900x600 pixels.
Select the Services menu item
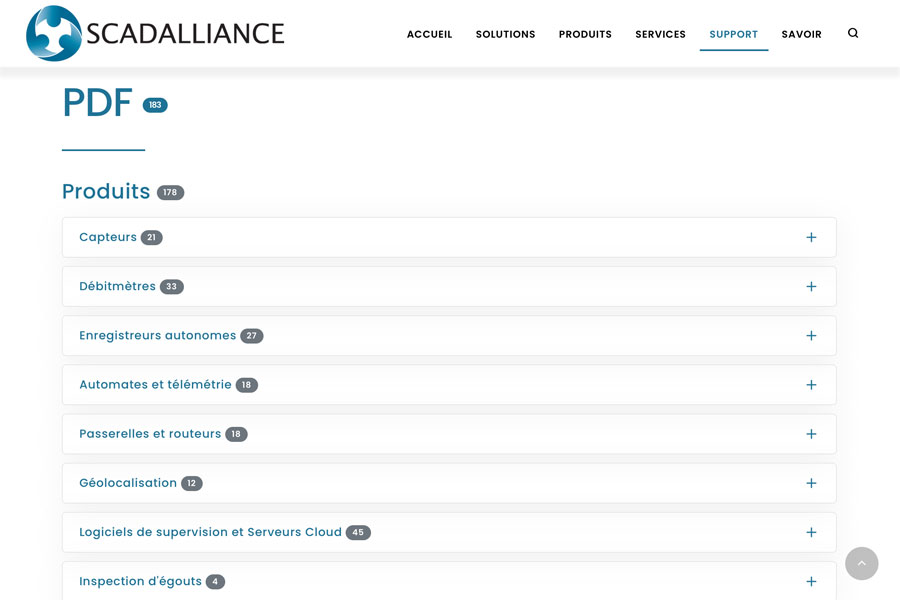click(x=660, y=34)
